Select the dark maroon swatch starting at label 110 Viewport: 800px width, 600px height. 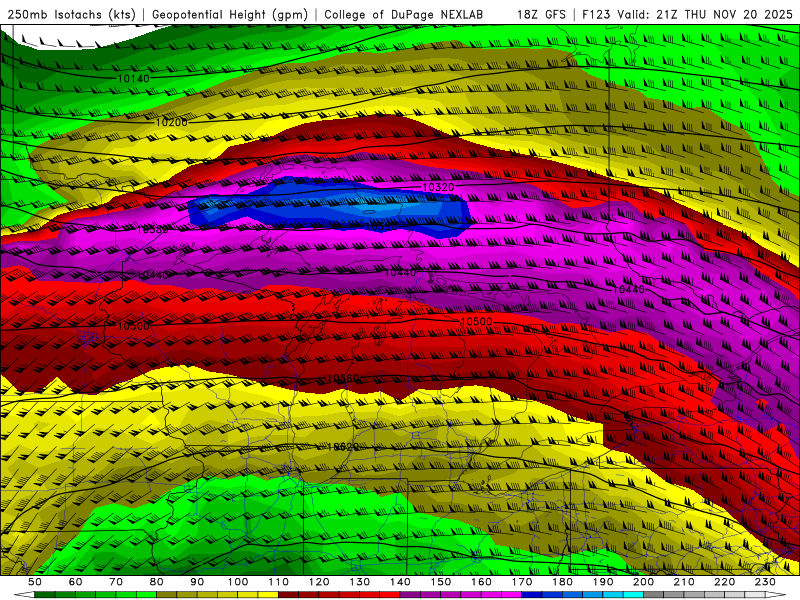289,595
